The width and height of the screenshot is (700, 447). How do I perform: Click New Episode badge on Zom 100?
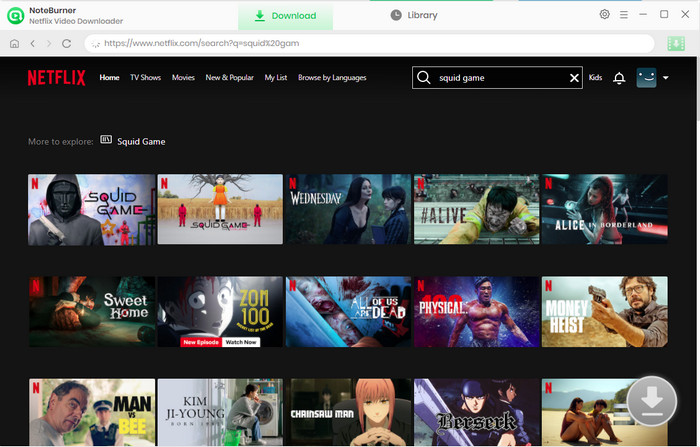(201, 342)
